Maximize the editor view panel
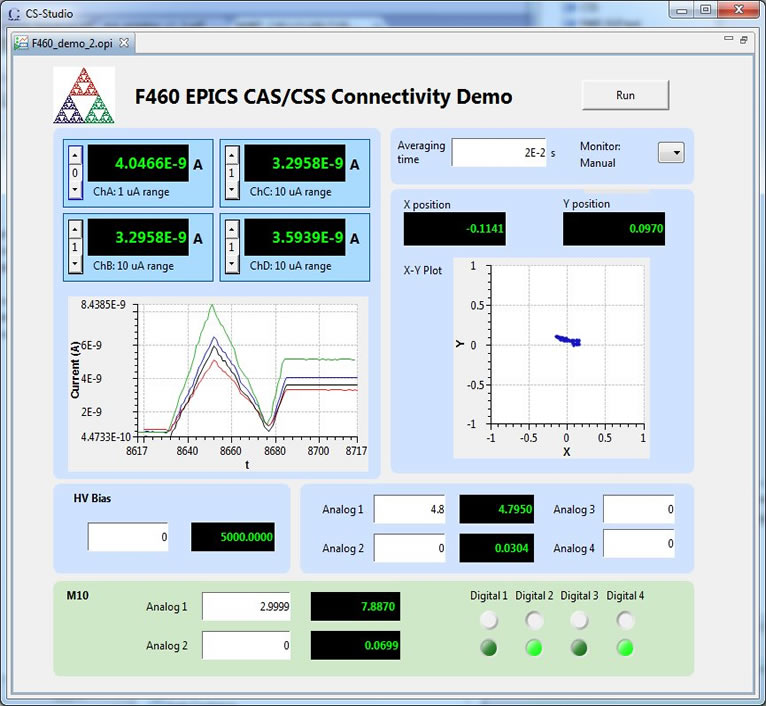766x706 pixels. click(x=743, y=40)
